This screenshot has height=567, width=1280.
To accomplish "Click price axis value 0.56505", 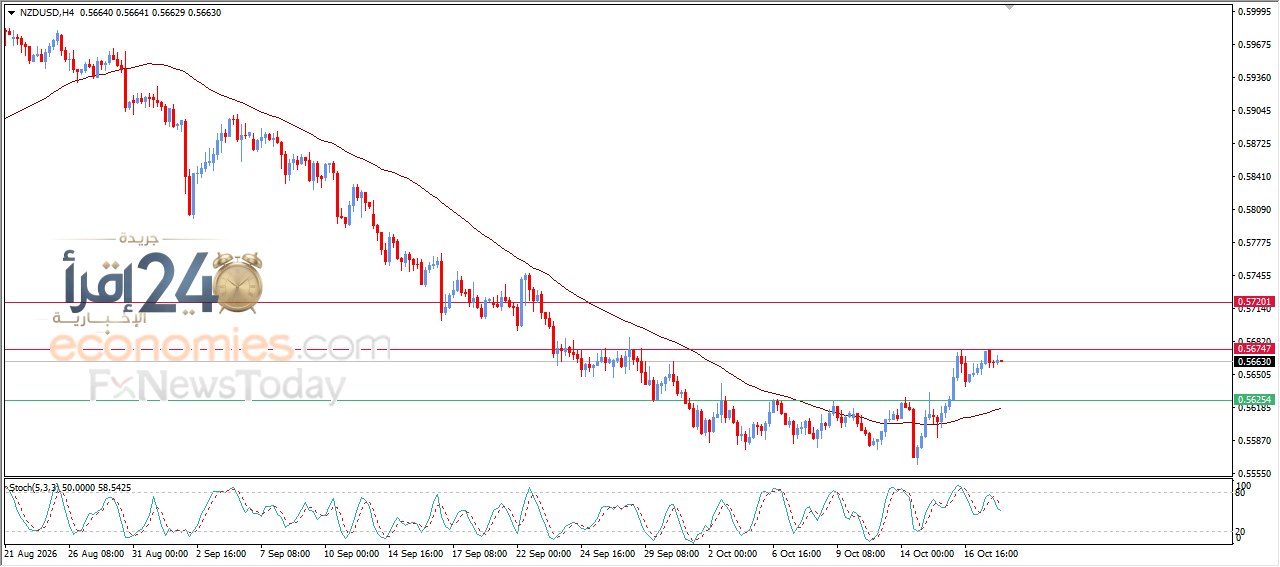I will point(1254,375).
